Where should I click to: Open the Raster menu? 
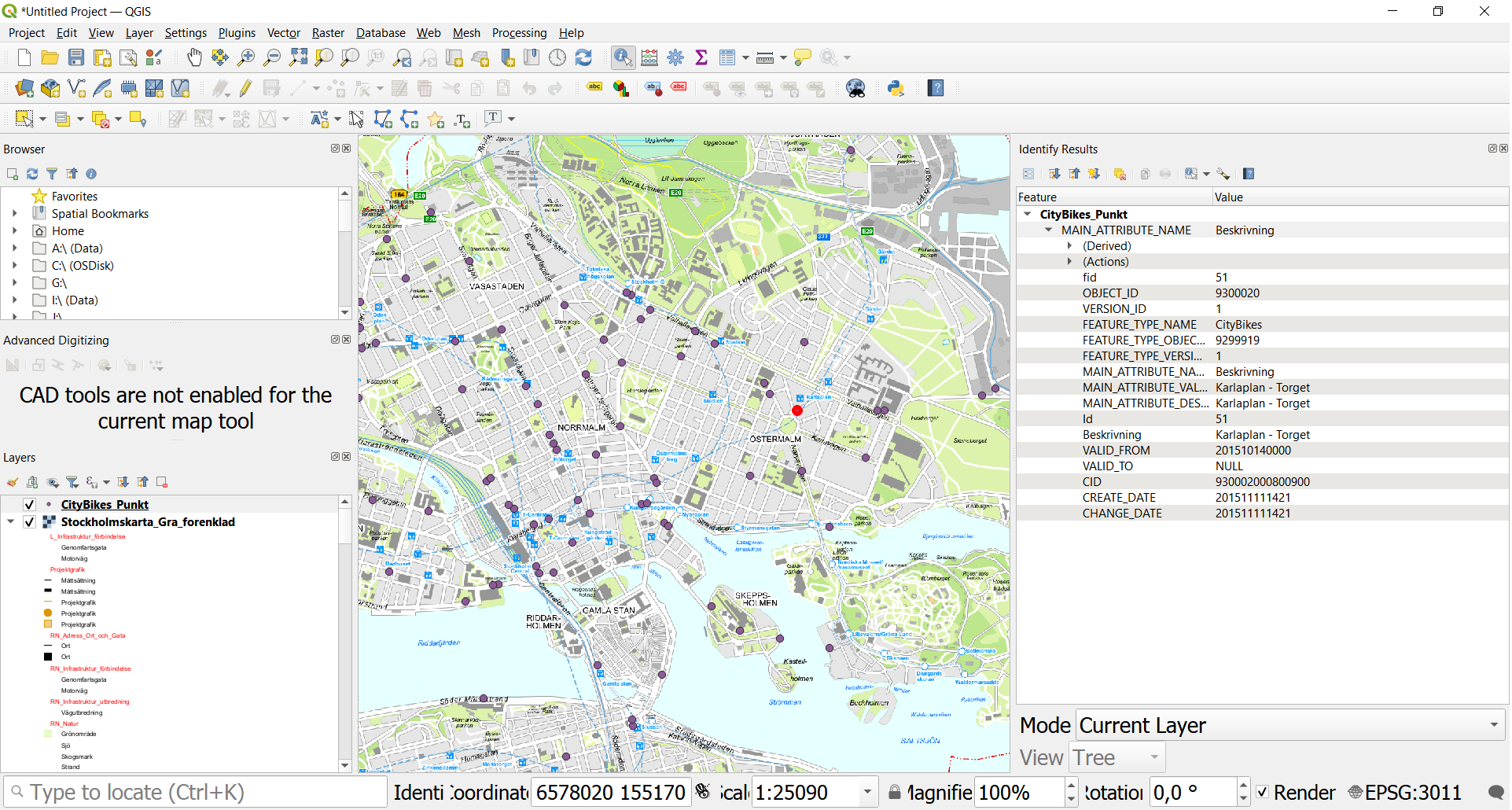[328, 33]
